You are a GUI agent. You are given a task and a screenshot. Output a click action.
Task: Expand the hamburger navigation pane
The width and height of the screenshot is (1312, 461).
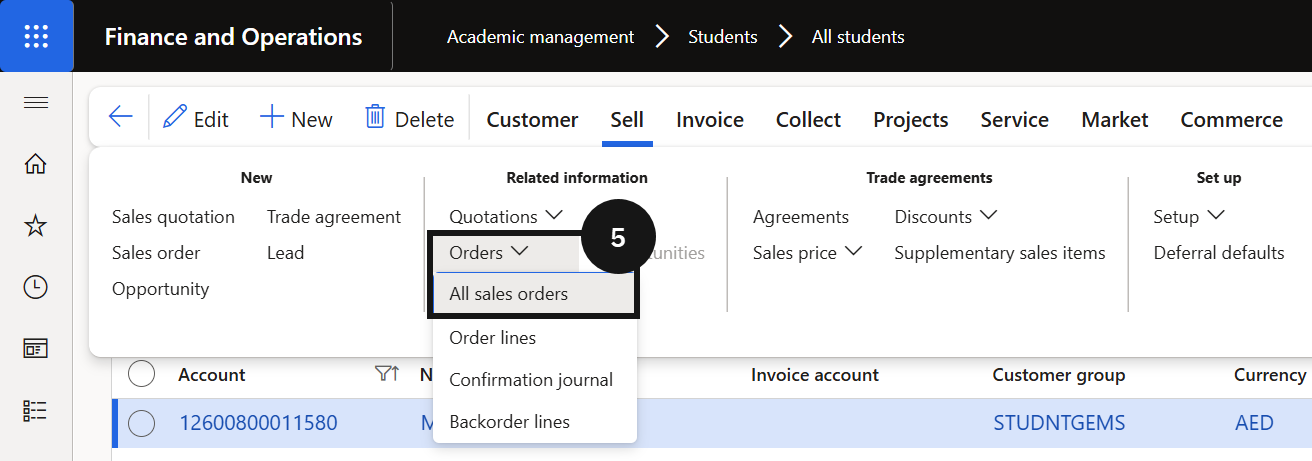36,102
